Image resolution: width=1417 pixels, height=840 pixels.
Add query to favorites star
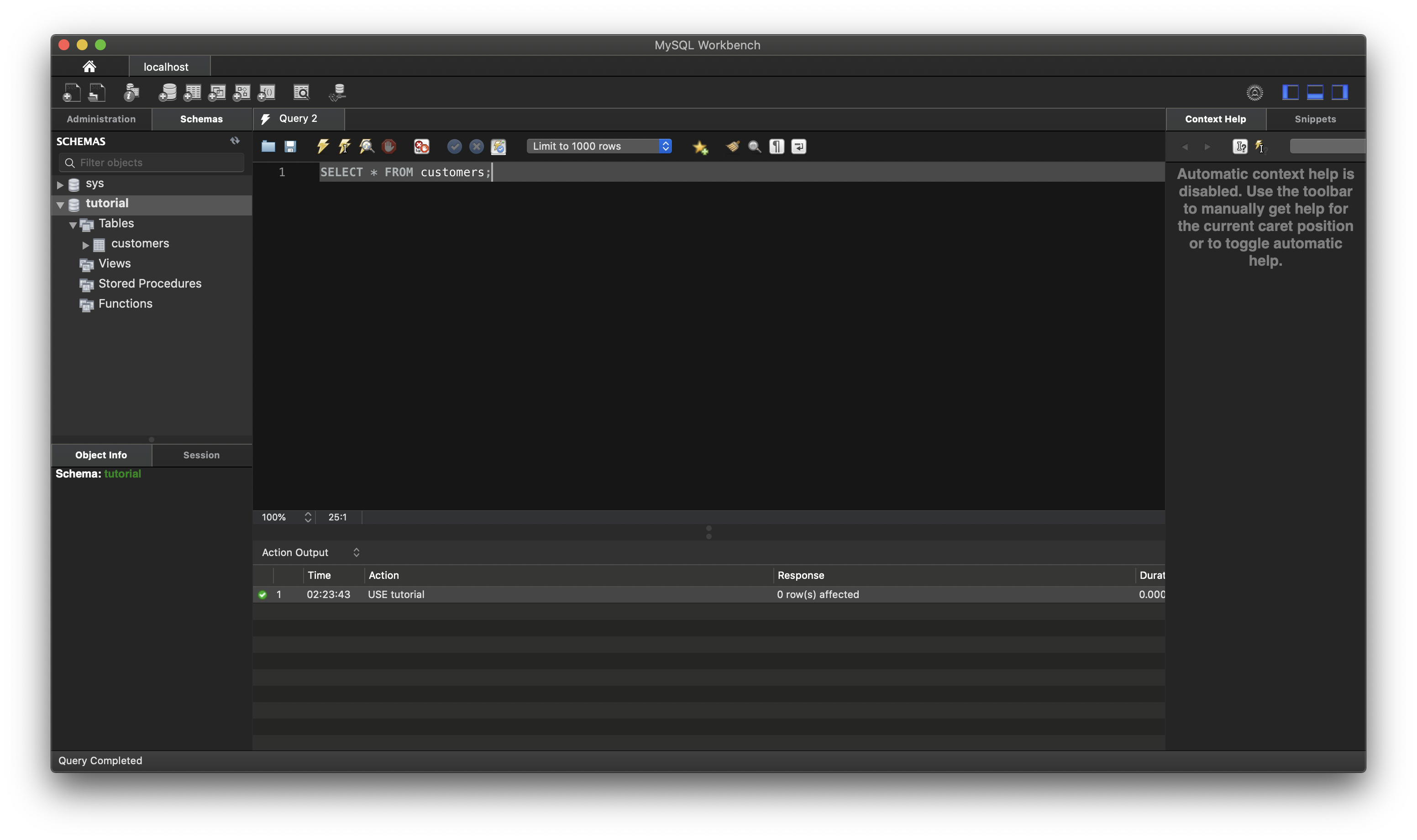700,147
